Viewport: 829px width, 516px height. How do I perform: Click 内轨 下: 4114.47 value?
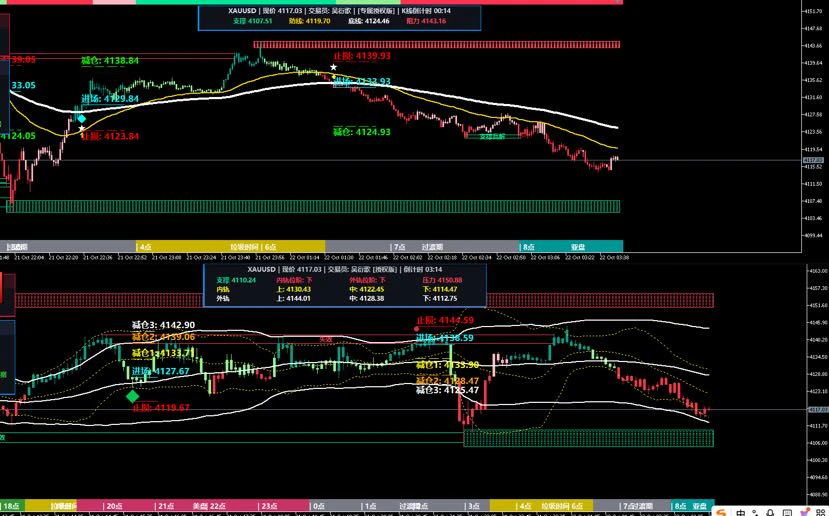[439, 290]
